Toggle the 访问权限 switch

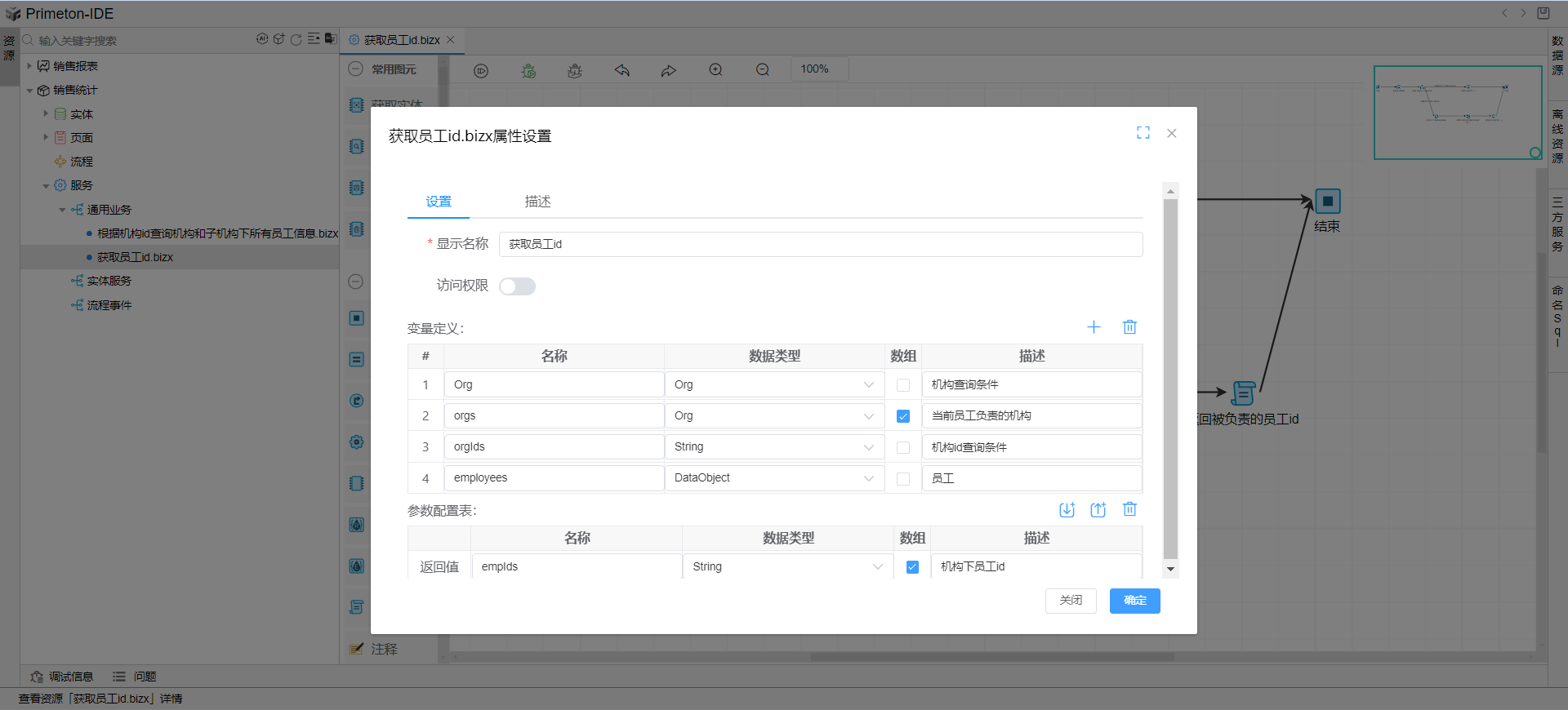point(517,286)
